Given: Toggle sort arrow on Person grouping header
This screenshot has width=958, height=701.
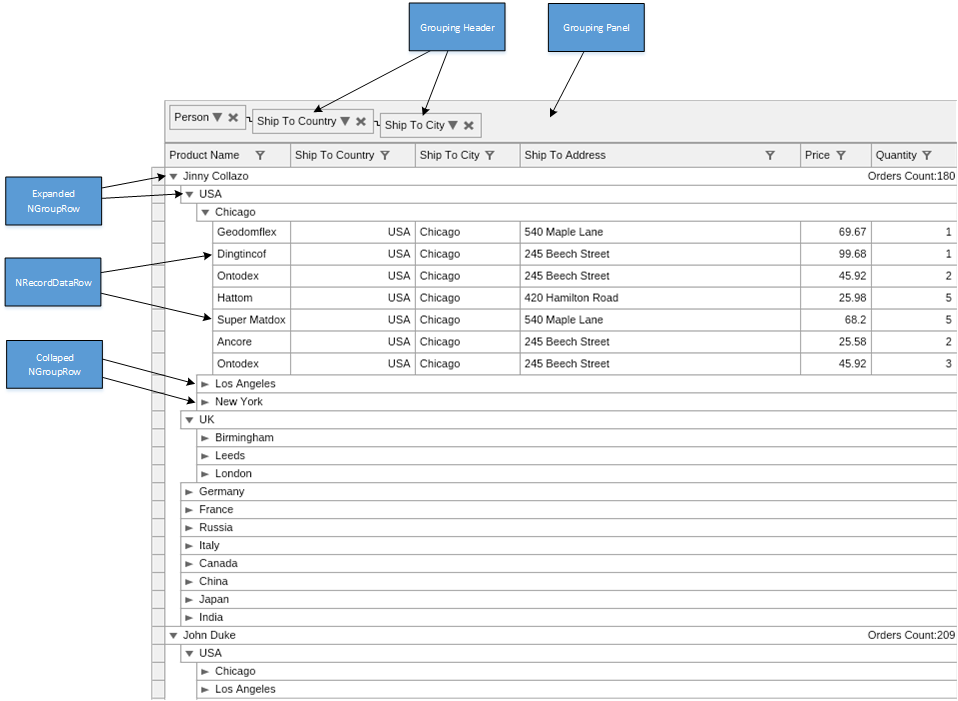Looking at the screenshot, I should (217, 118).
